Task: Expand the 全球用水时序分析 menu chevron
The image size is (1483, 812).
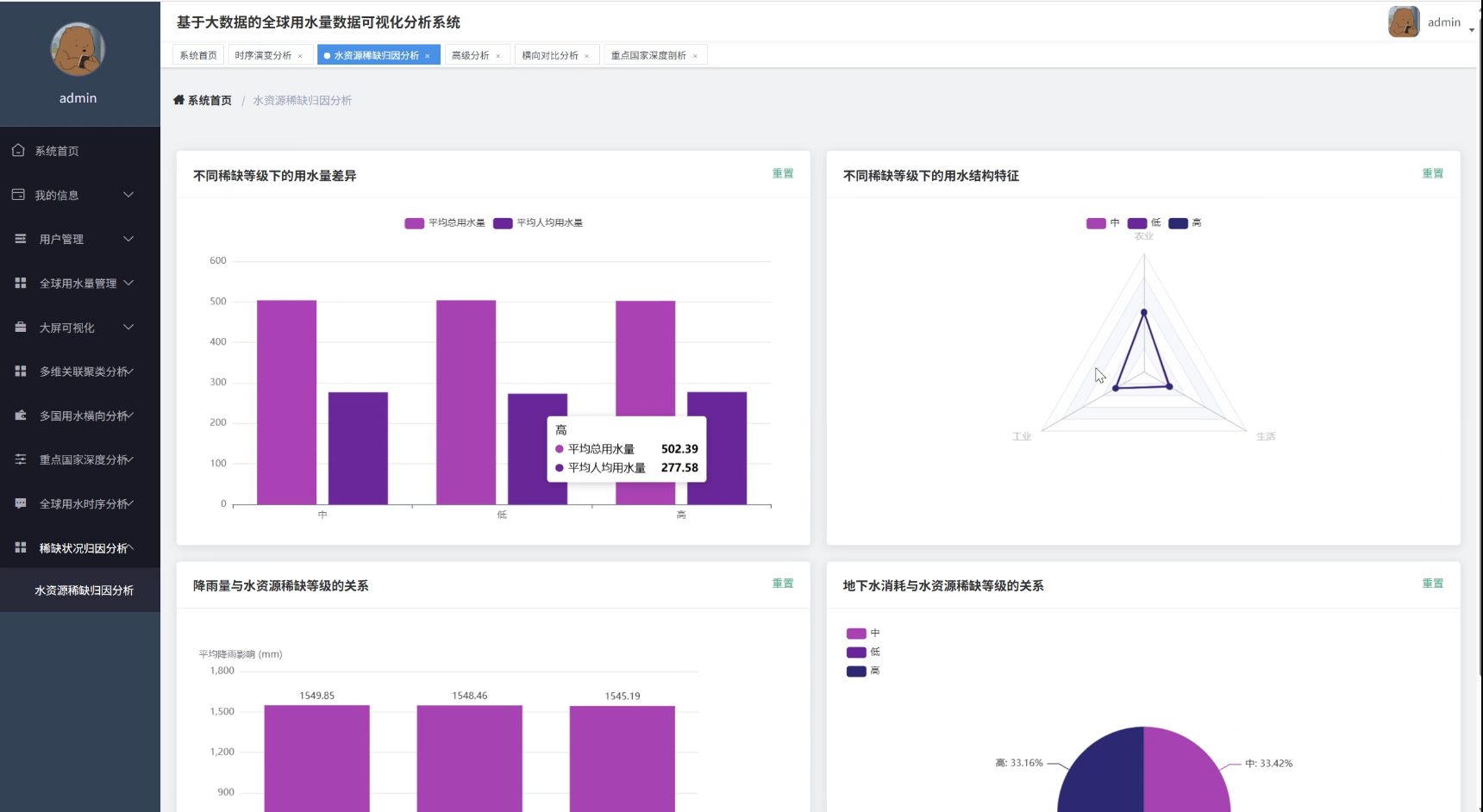Action: 130,503
